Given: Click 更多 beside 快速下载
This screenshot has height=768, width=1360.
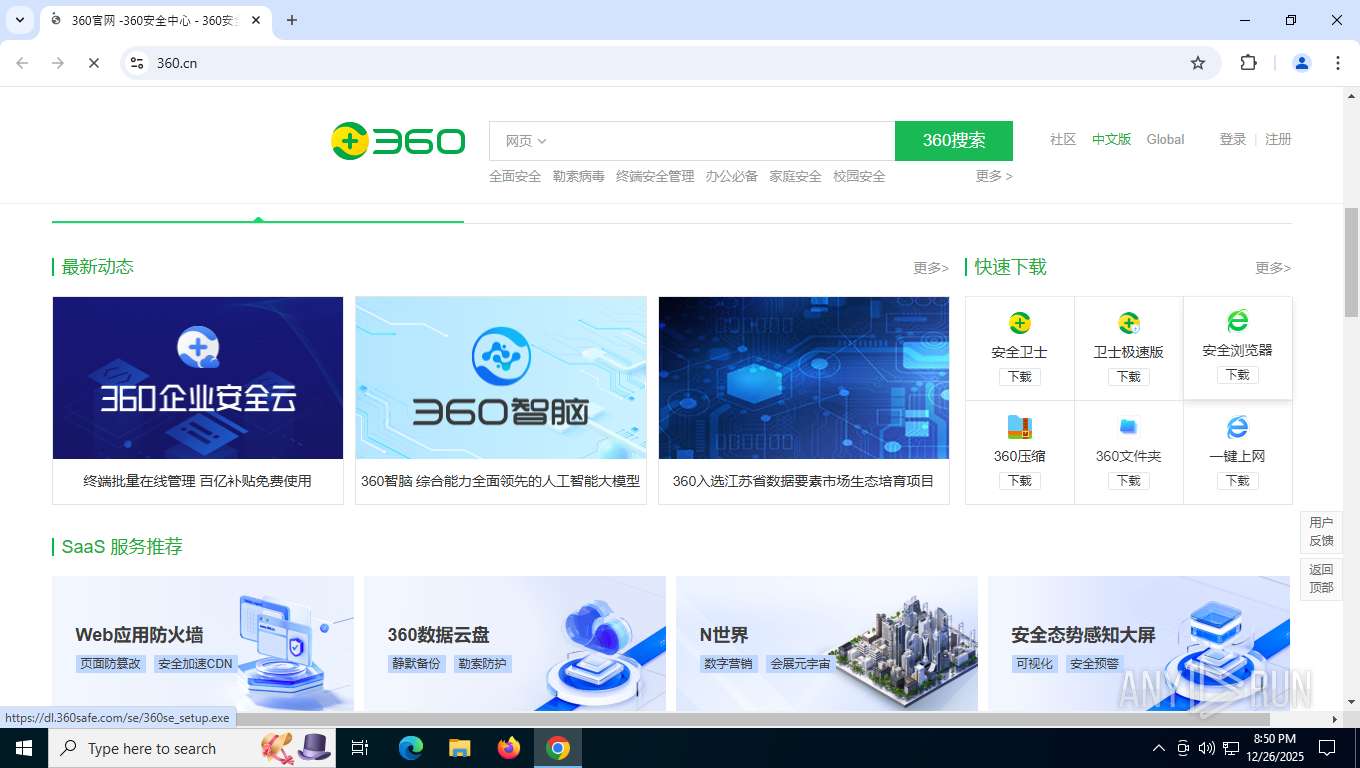Looking at the screenshot, I should 1273,268.
